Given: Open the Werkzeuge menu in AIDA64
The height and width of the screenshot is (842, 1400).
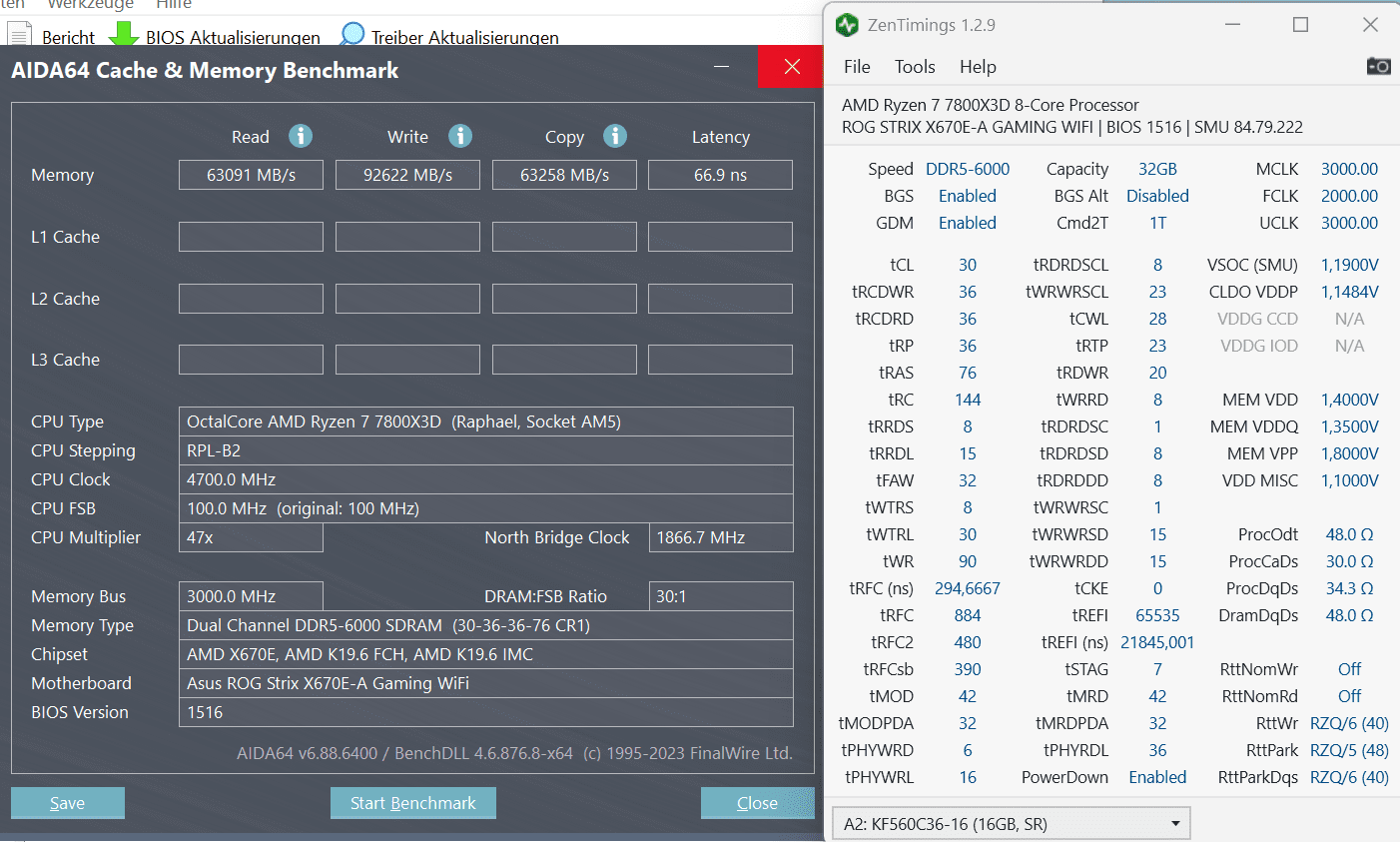Looking at the screenshot, I should click(x=90, y=5).
